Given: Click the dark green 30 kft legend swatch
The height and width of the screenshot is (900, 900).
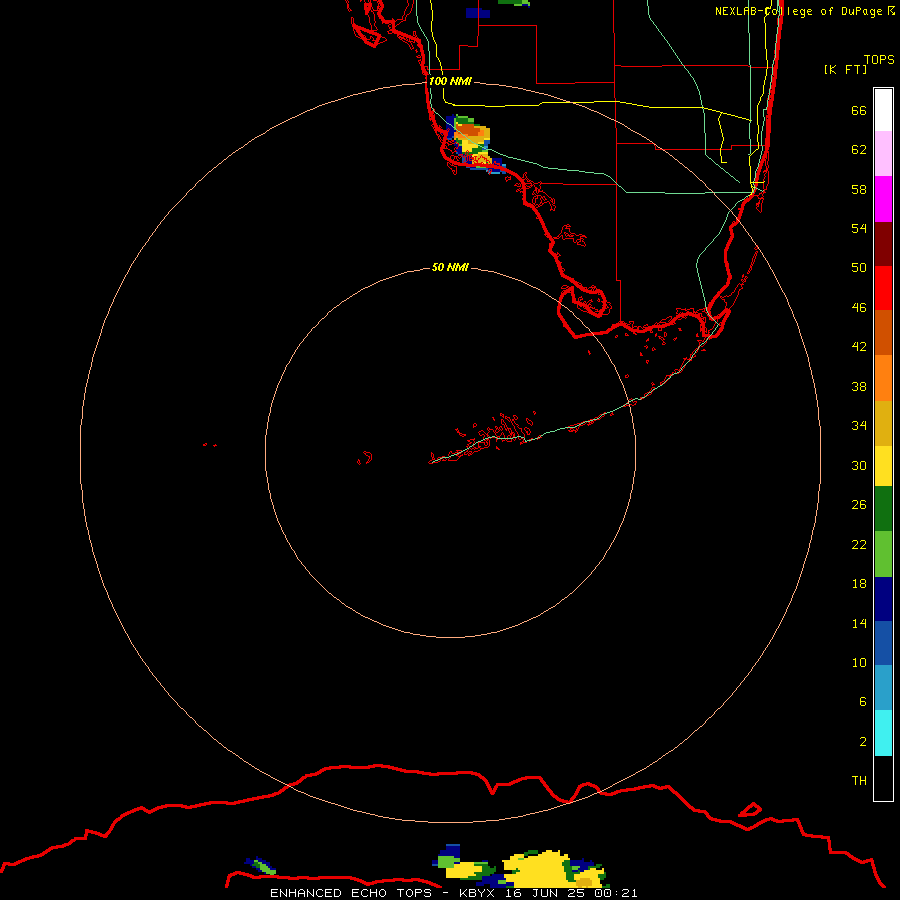Looking at the screenshot, I should [x=883, y=509].
